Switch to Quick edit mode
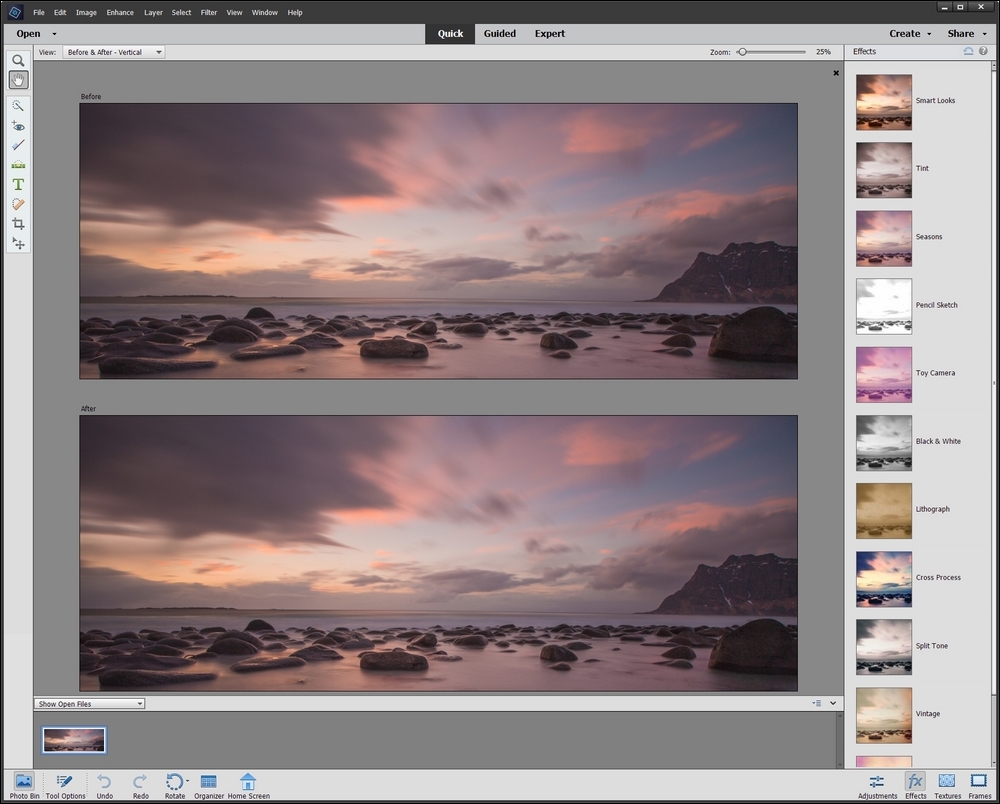Image resolution: width=1000 pixels, height=804 pixels. (x=450, y=34)
